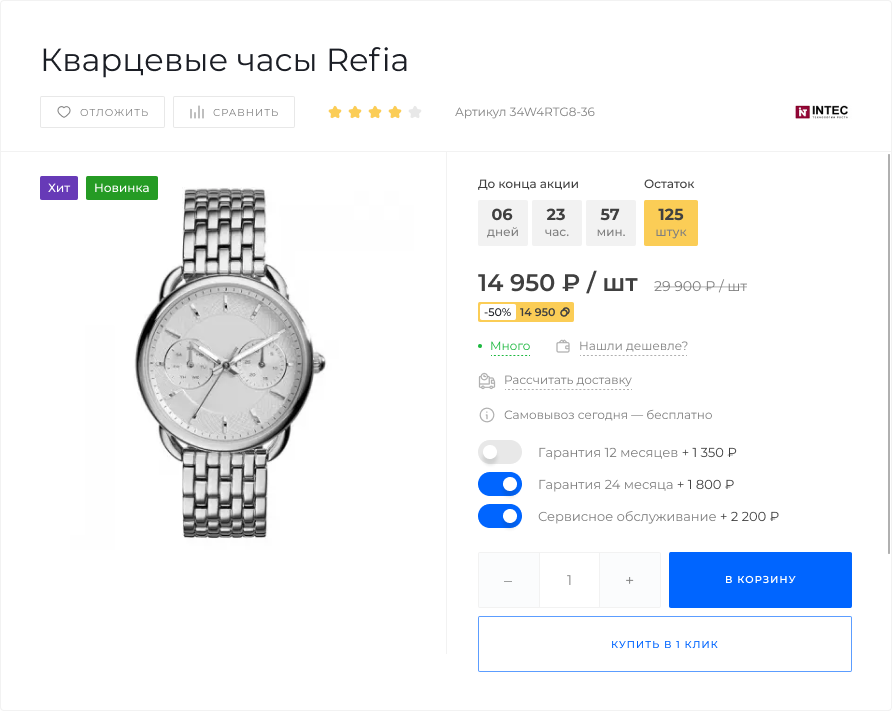Click the vertical scrollbar on the right
Viewport: 892px width, 711px height.
pos(889,350)
